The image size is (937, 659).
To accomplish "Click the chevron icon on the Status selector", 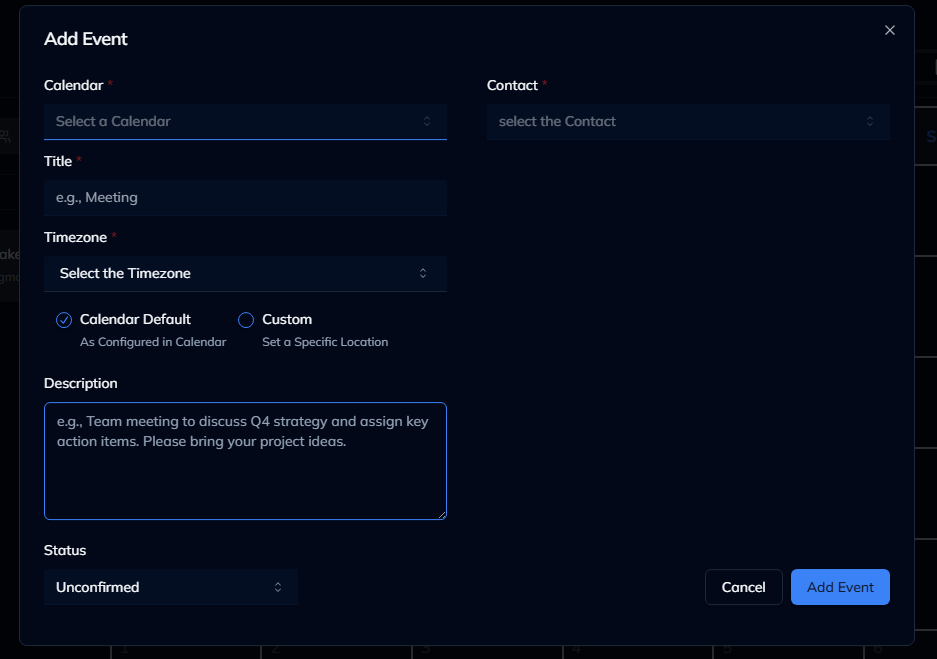I will click(x=279, y=587).
